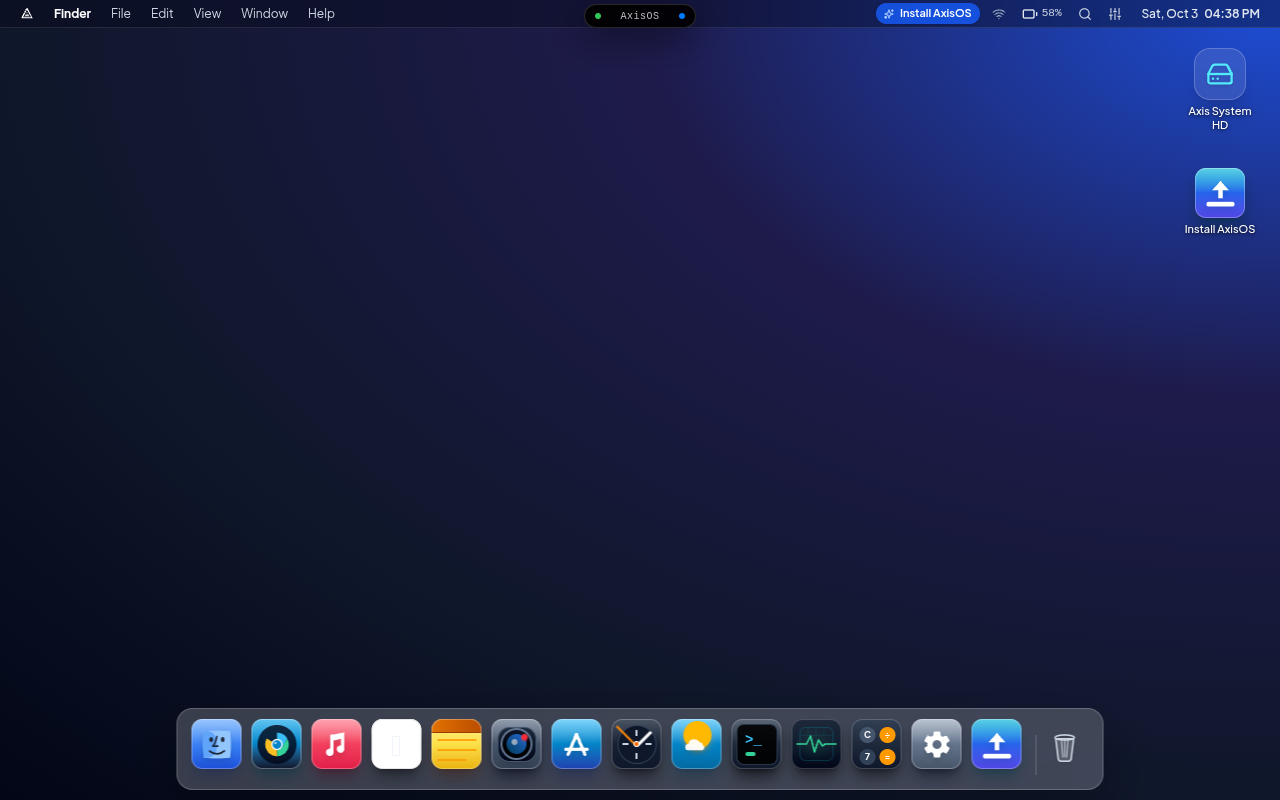The image size is (1280, 800).
Task: Open the yellow Notes app in the Dock
Action: [x=456, y=744]
